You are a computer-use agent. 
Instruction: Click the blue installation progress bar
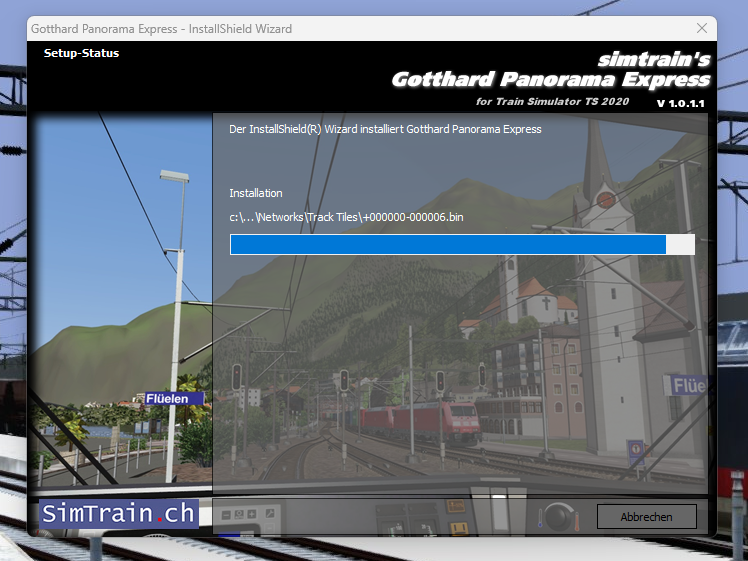(x=448, y=244)
